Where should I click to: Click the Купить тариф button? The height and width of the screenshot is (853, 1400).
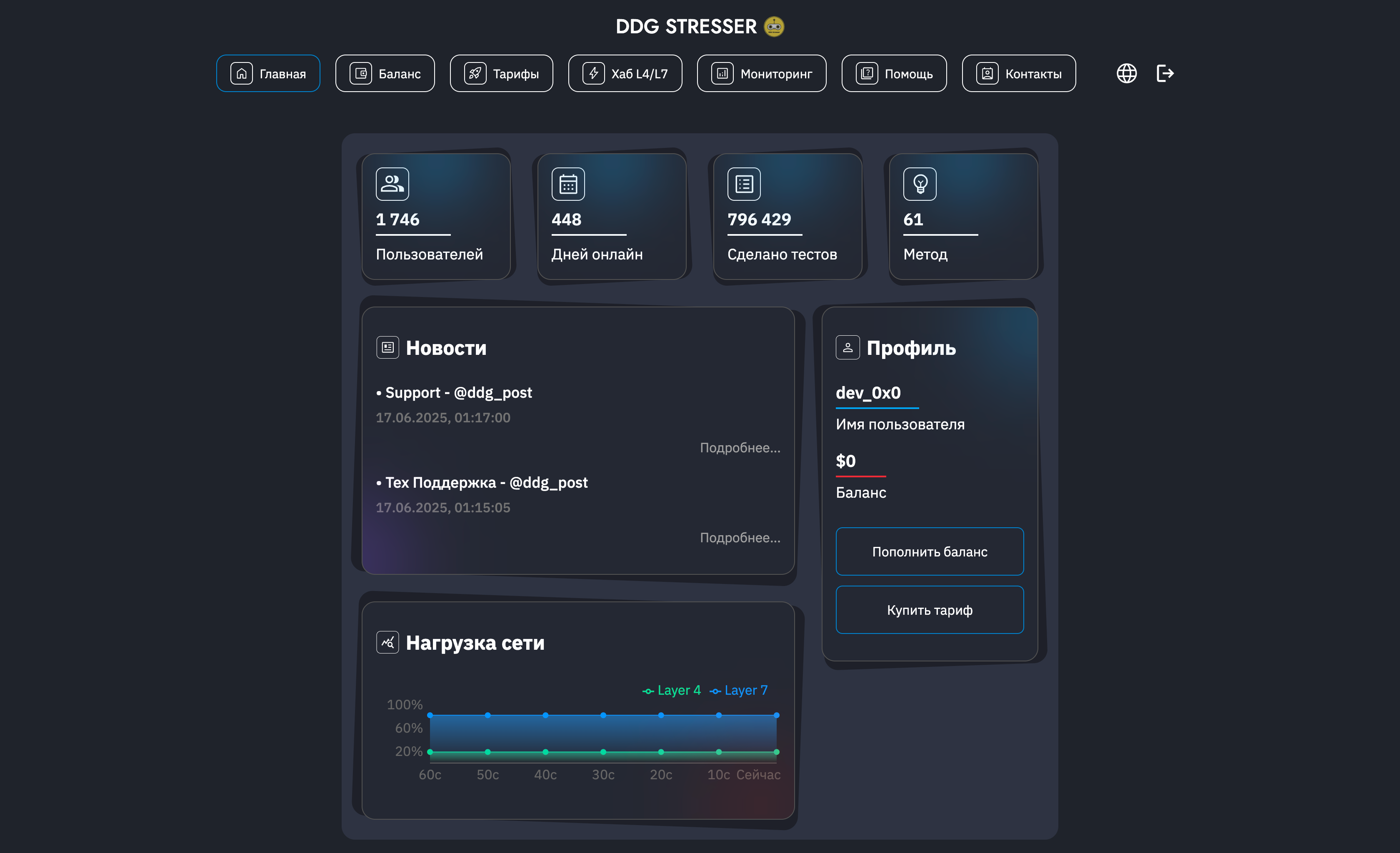click(x=930, y=610)
